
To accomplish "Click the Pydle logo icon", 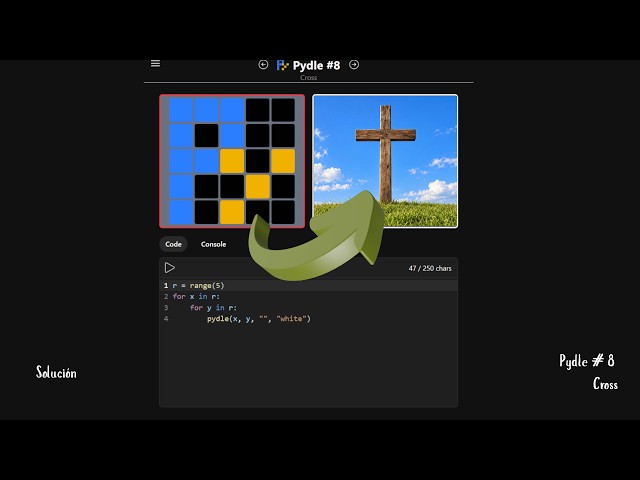I will click(282, 65).
